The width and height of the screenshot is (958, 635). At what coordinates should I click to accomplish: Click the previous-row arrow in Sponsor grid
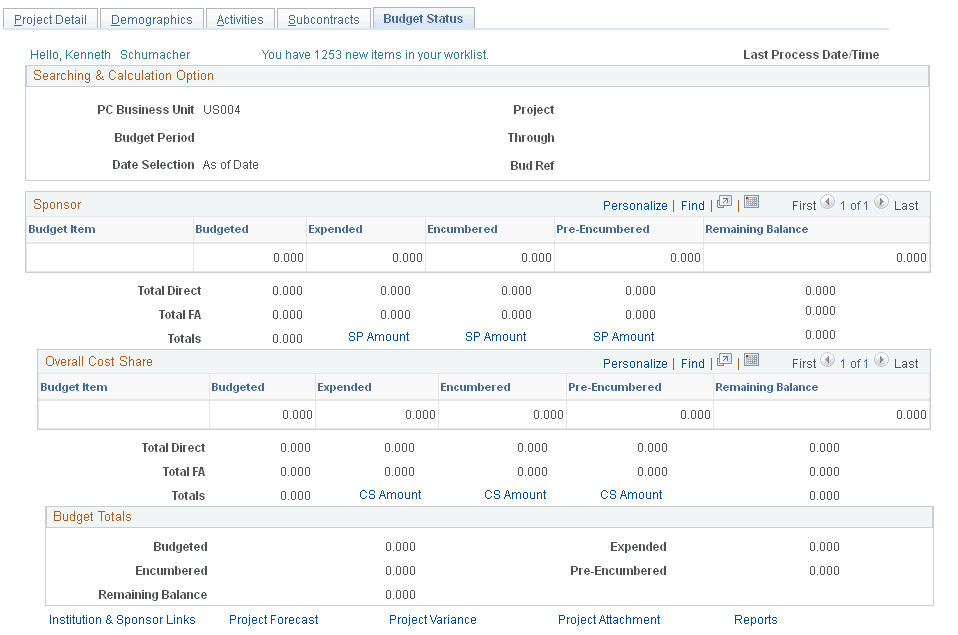pyautogui.click(x=827, y=204)
